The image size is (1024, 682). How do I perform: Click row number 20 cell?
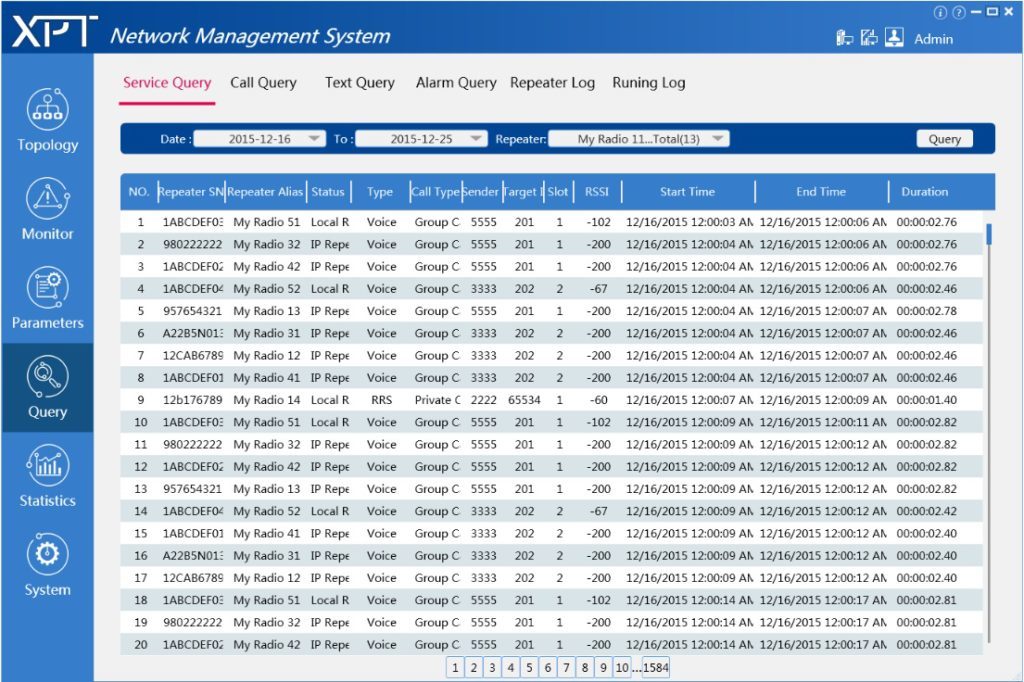click(x=140, y=645)
